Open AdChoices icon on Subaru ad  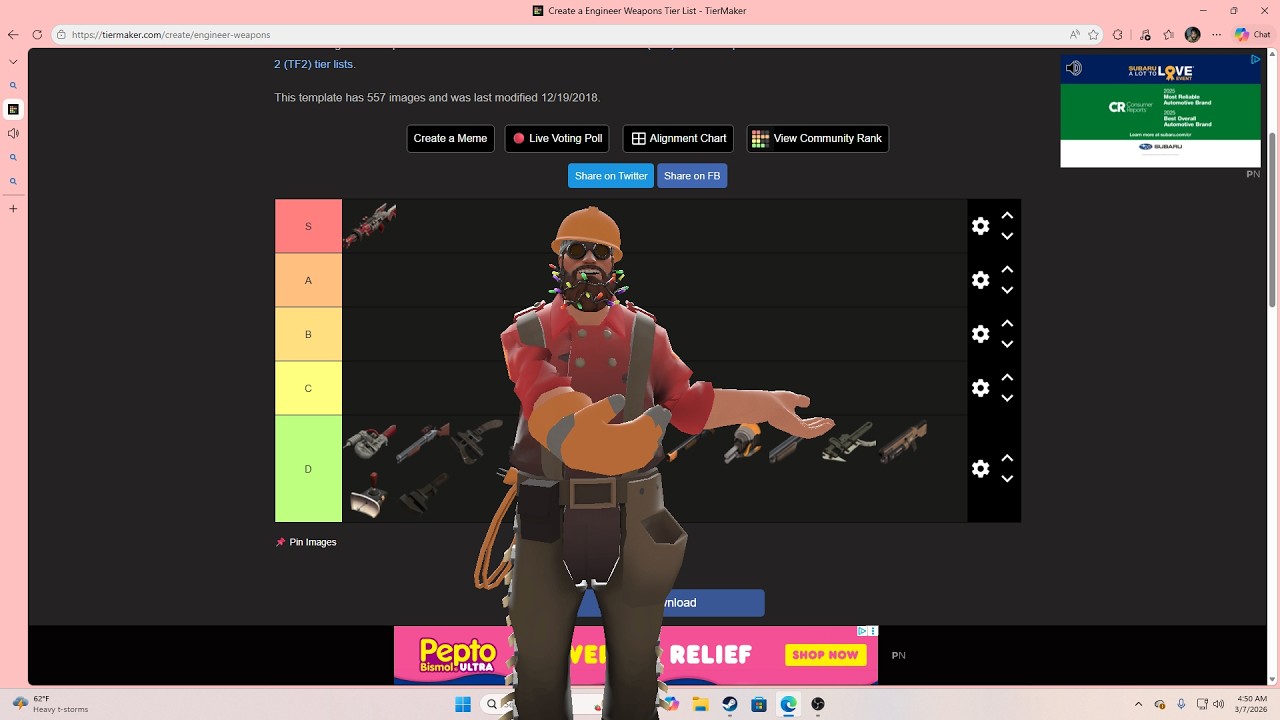pos(1255,60)
